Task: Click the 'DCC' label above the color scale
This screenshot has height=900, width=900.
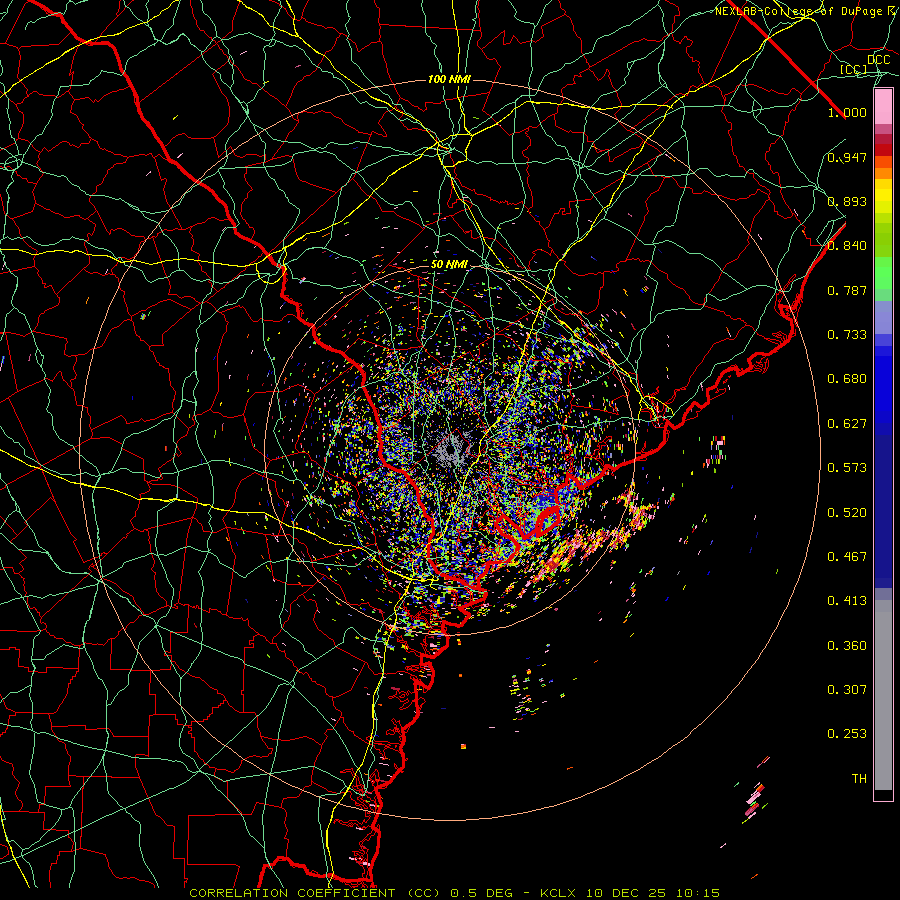Action: pos(878,60)
